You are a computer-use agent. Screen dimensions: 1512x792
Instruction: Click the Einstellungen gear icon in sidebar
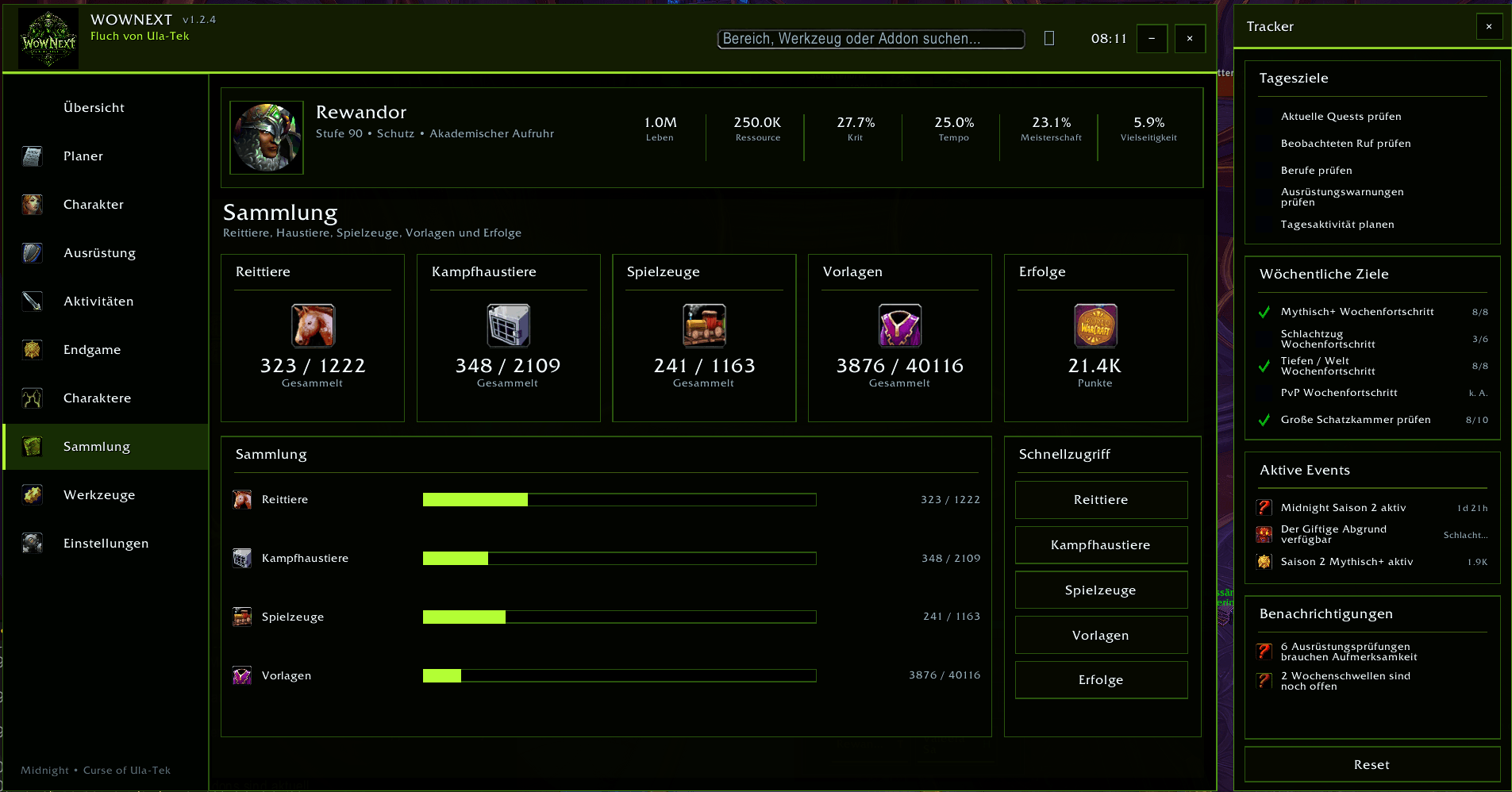(33, 544)
